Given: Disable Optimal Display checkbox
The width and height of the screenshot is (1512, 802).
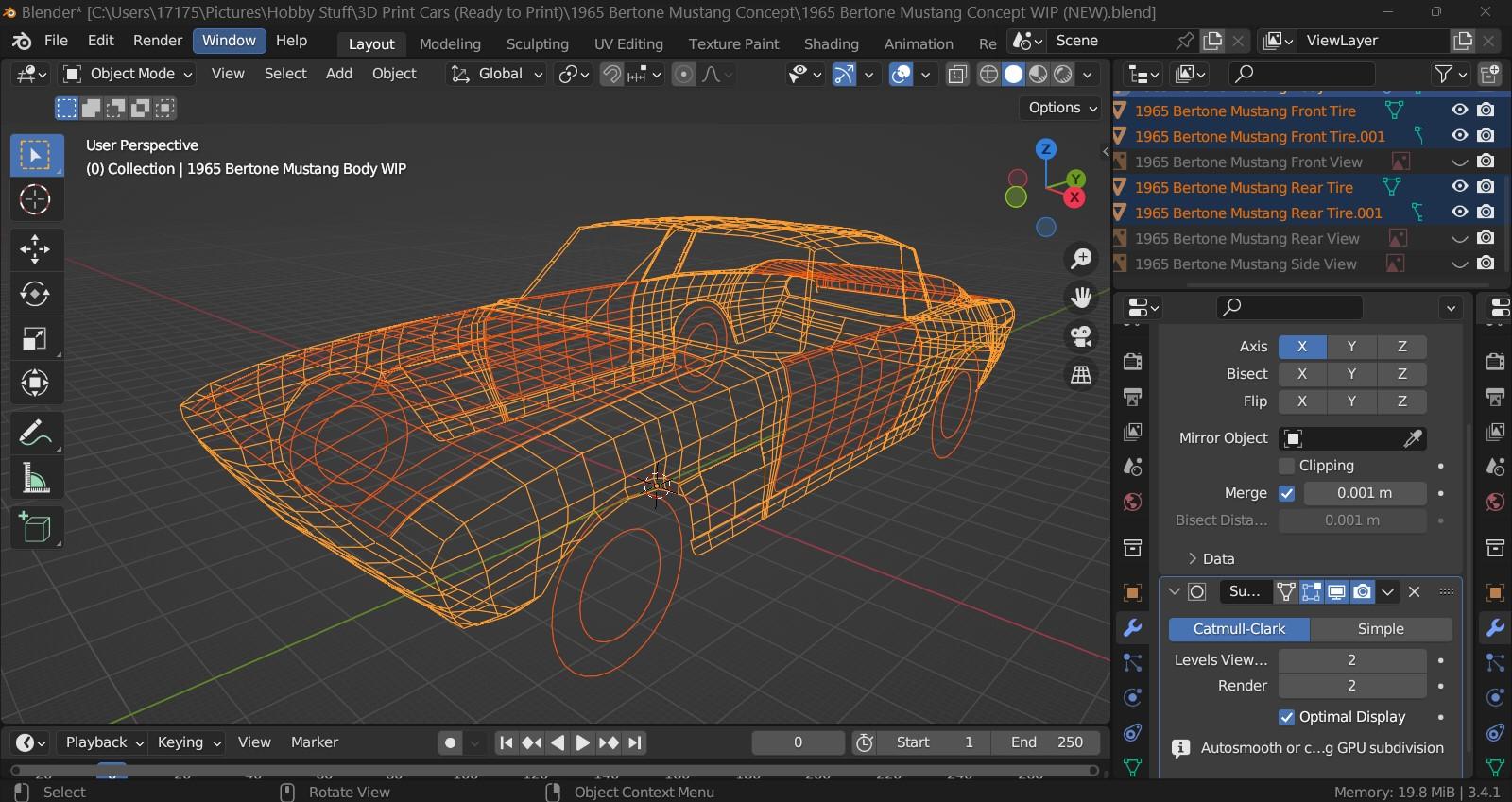Looking at the screenshot, I should pyautogui.click(x=1286, y=717).
